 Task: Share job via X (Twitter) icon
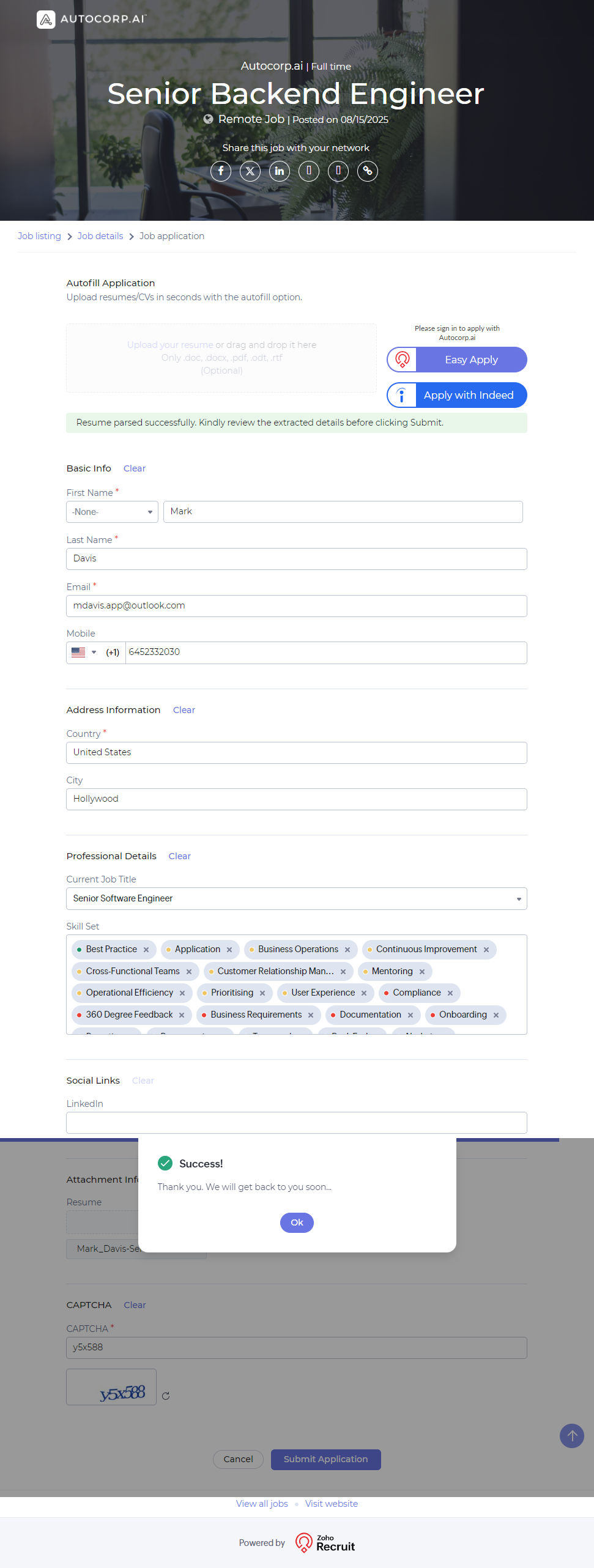click(x=250, y=171)
